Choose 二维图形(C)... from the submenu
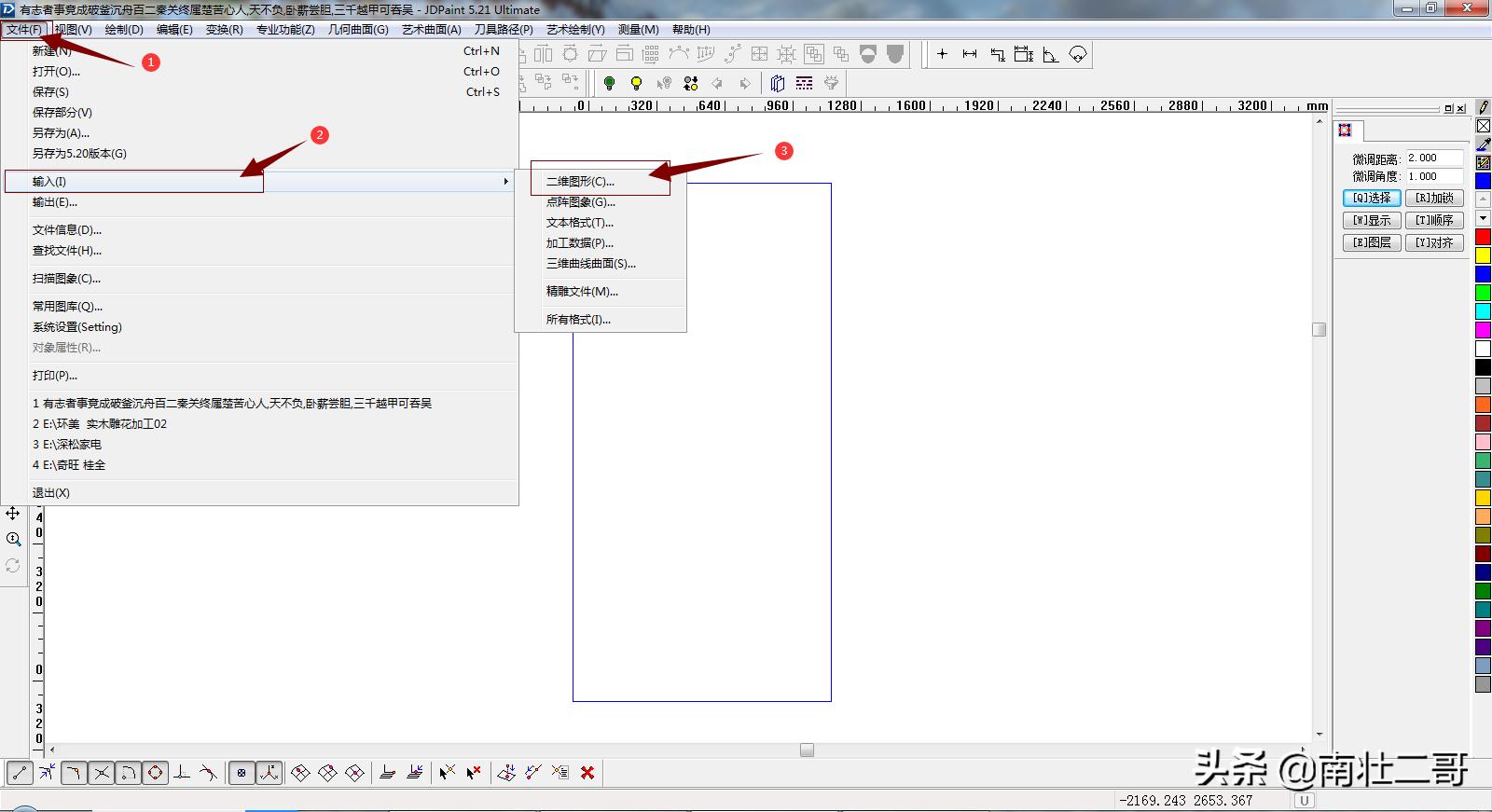The height and width of the screenshot is (812, 1492). tap(580, 182)
